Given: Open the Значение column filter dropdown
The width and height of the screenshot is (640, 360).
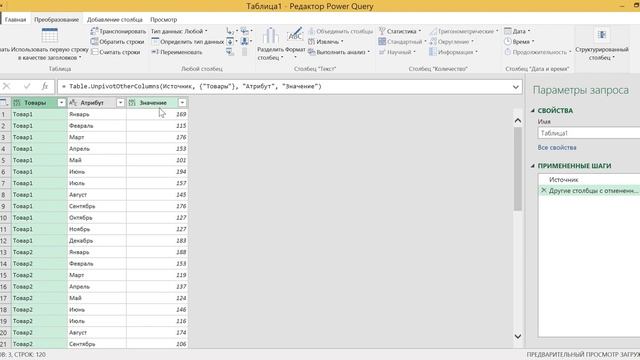Looking at the screenshot, I should coord(182,103).
